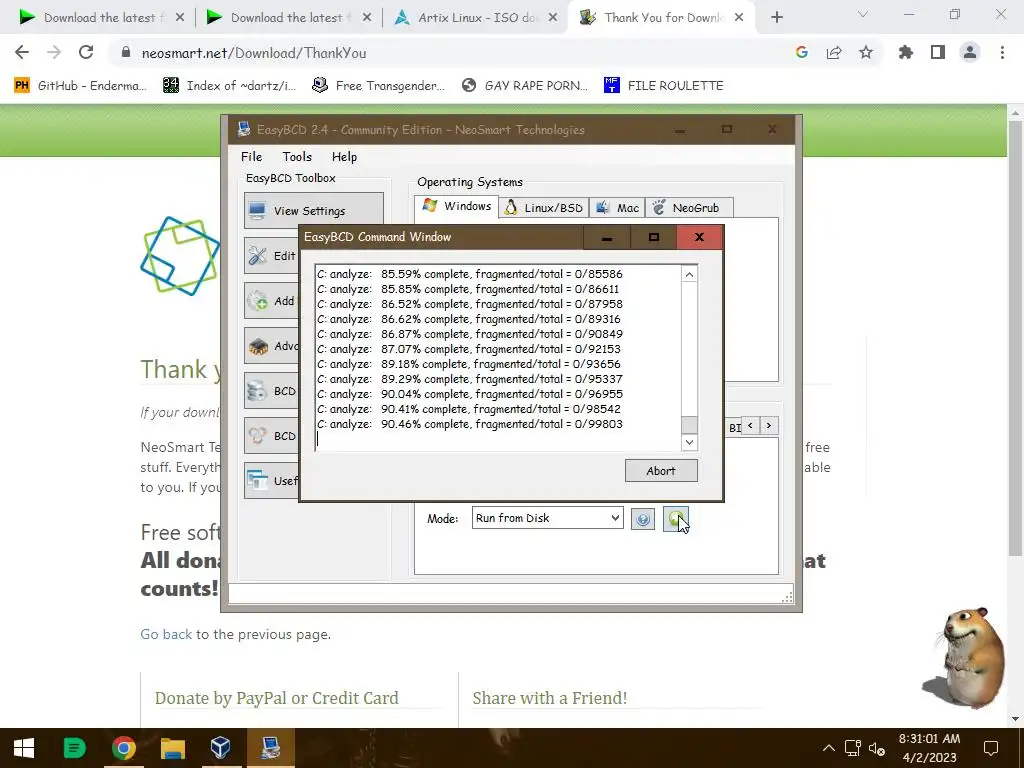
Task: Open the Windows Start menu
Action: tap(24, 748)
